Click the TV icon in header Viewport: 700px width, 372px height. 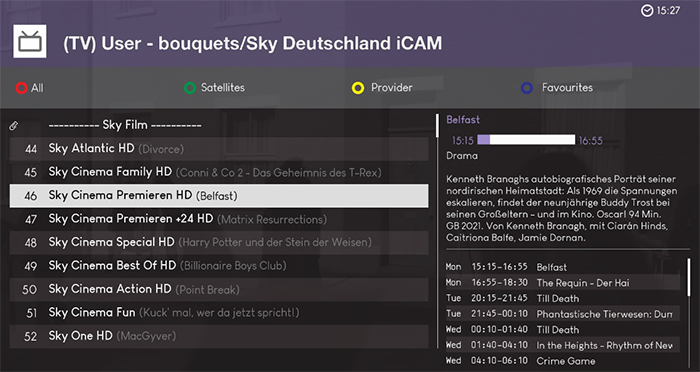pos(29,41)
